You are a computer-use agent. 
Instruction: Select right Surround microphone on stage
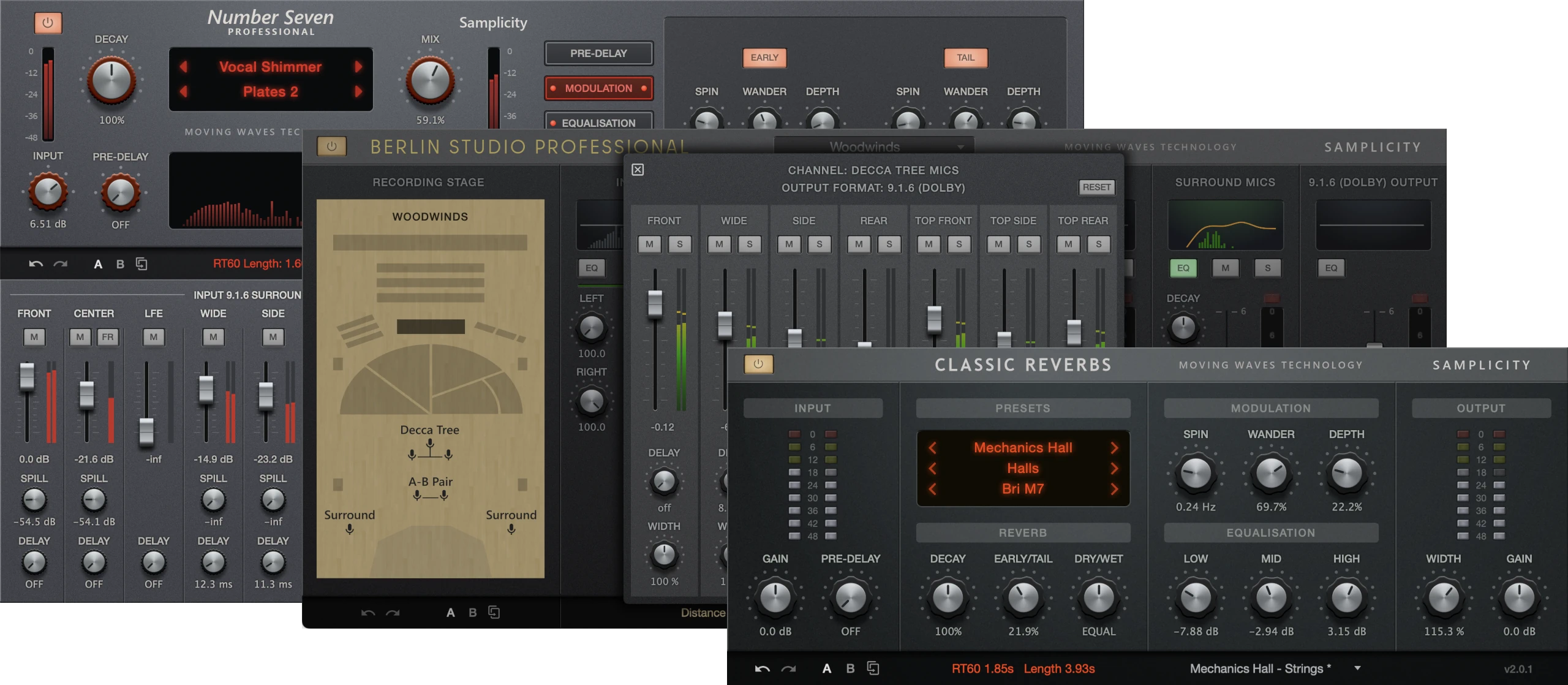click(511, 529)
